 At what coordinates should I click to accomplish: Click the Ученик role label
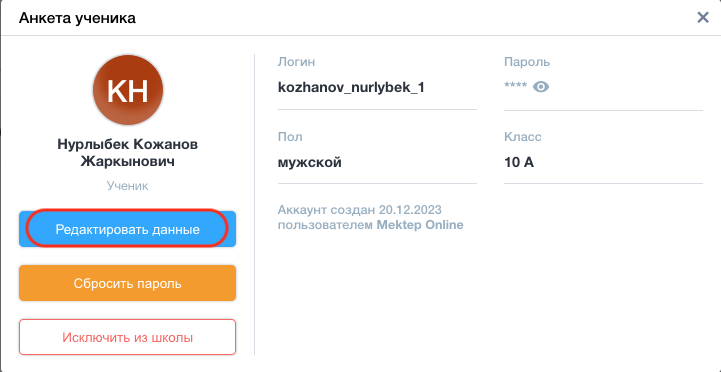pos(127,186)
